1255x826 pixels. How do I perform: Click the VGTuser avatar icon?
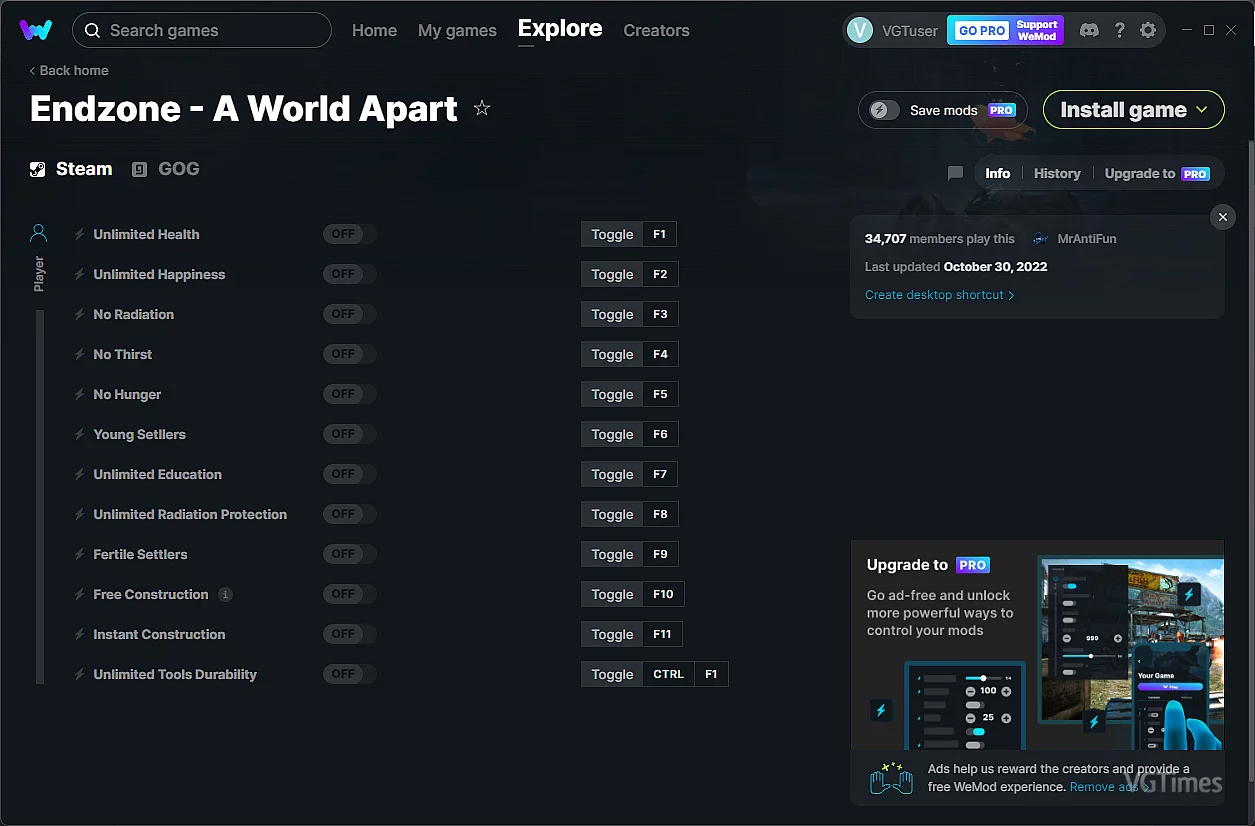[860, 30]
